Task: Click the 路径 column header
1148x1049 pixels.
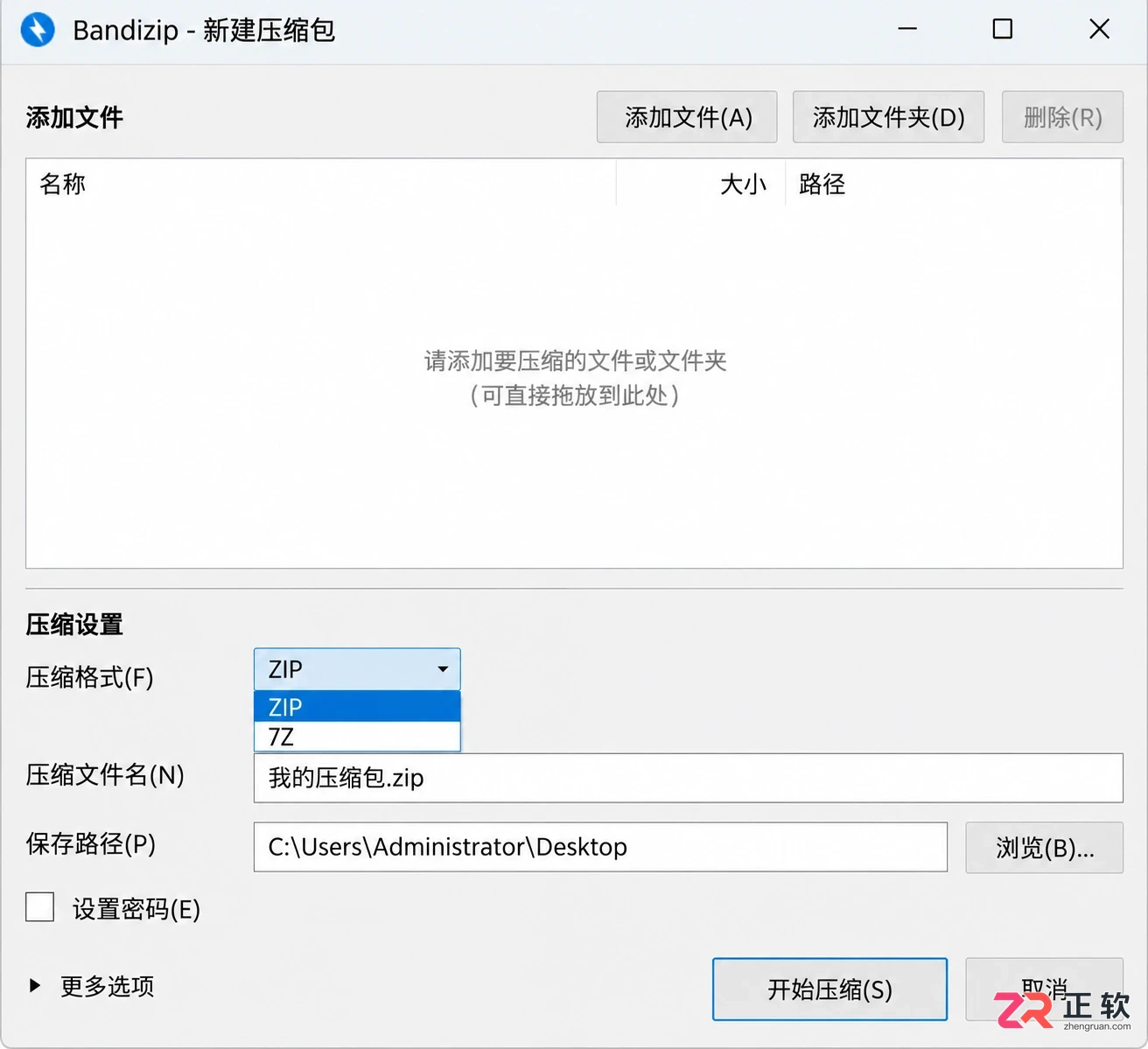Action: click(954, 184)
